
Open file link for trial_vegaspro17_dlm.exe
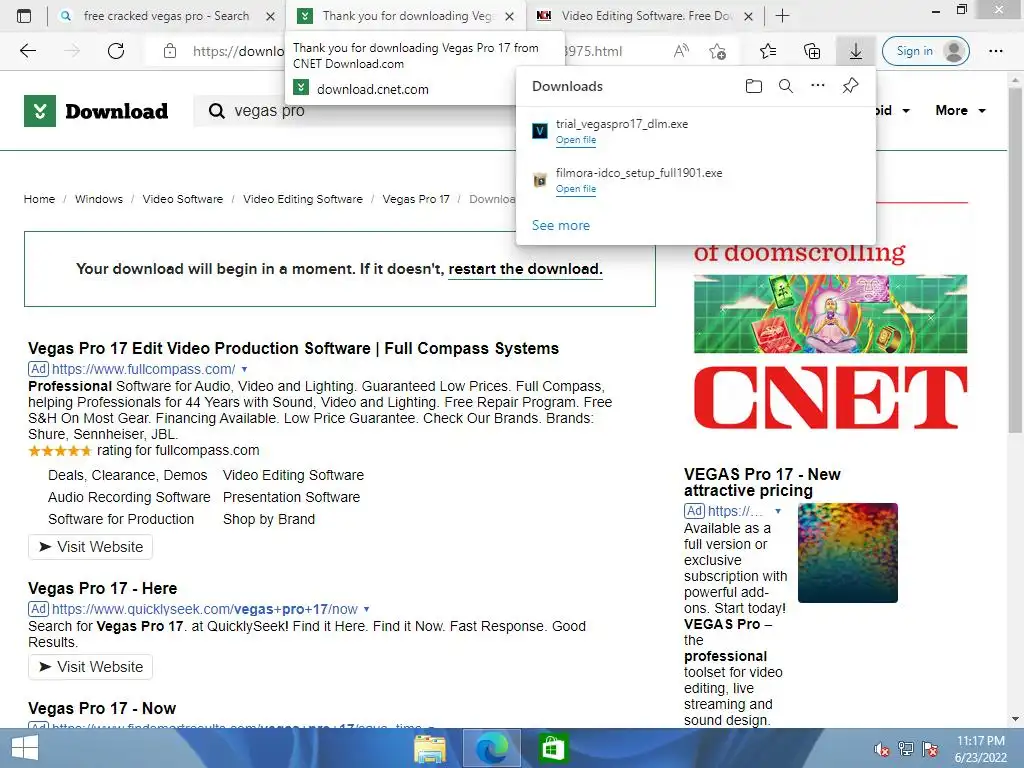coord(576,140)
